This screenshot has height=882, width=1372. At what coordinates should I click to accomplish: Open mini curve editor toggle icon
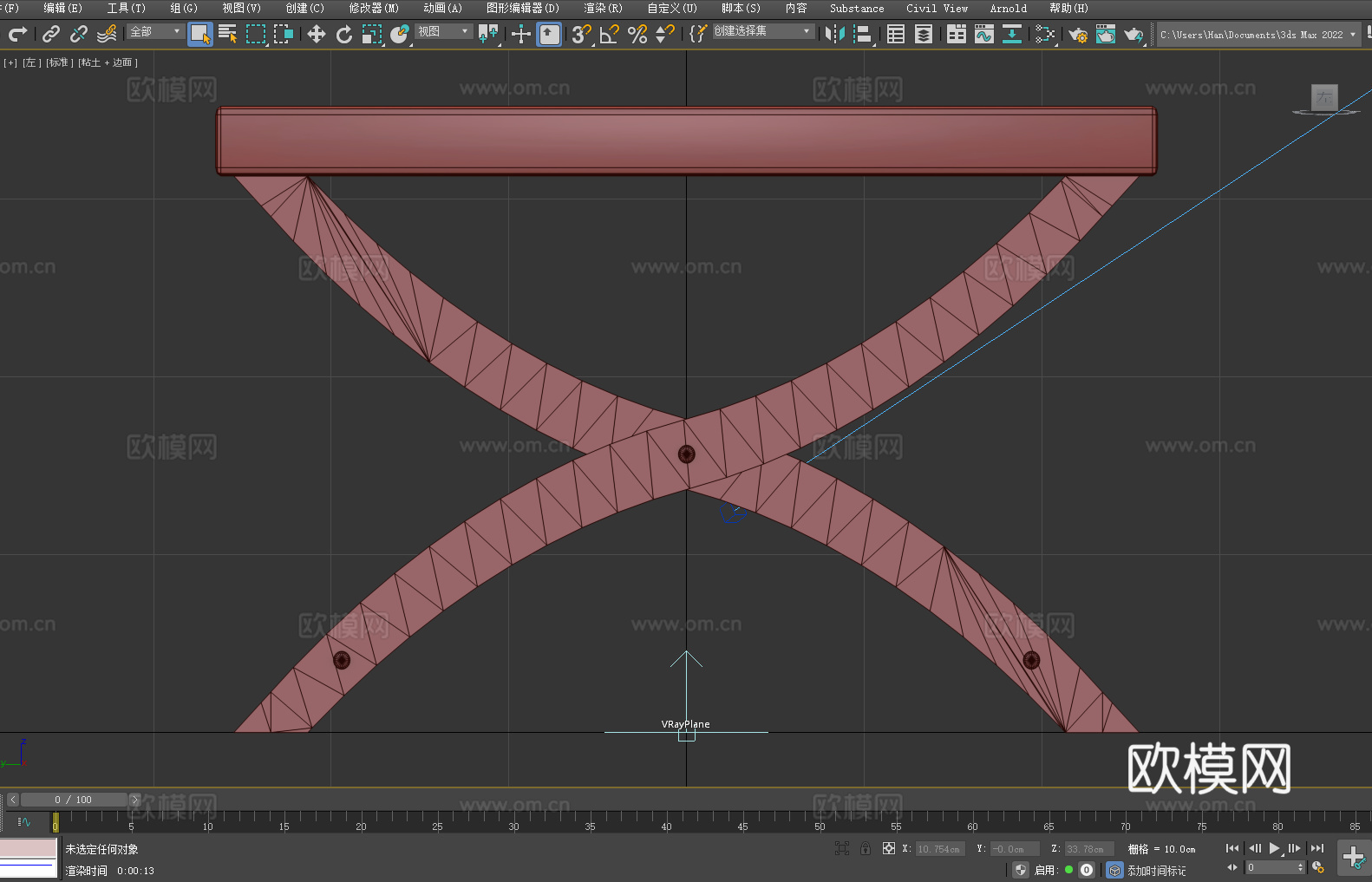(x=24, y=821)
